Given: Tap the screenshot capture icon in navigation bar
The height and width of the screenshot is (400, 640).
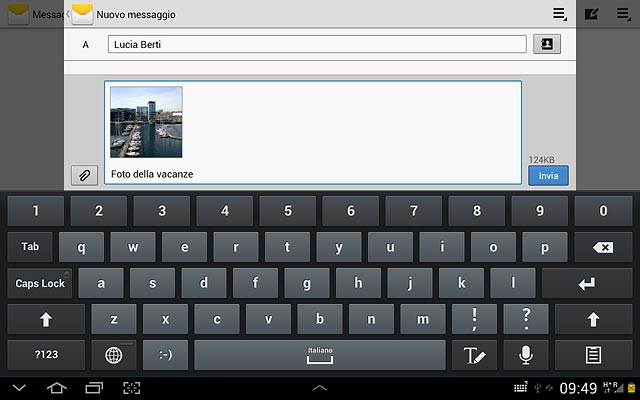Looking at the screenshot, I should point(131,388).
